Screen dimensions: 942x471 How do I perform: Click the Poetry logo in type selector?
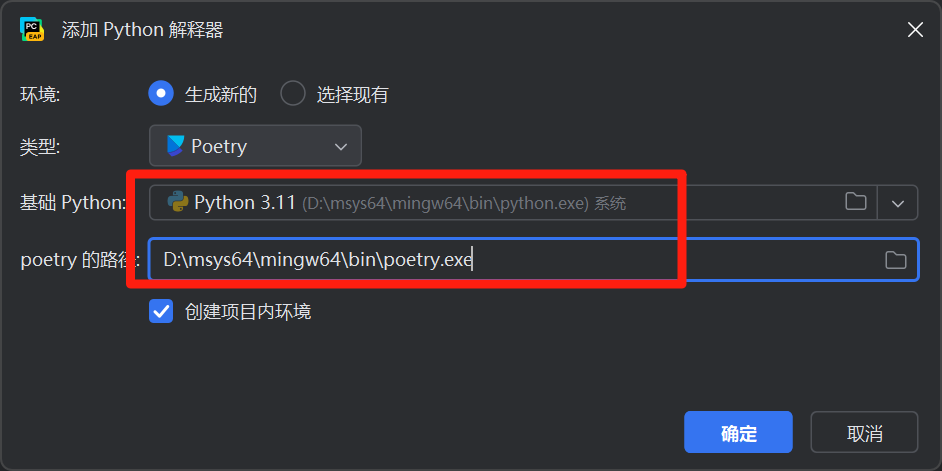(175, 146)
